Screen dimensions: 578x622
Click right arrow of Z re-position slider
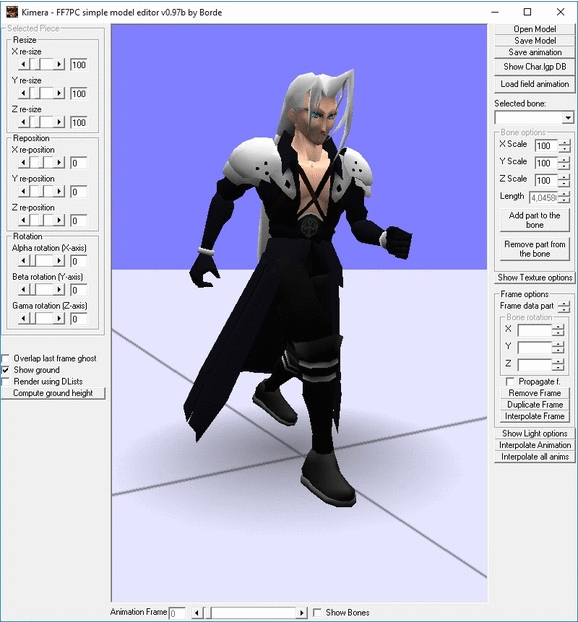coord(59,220)
